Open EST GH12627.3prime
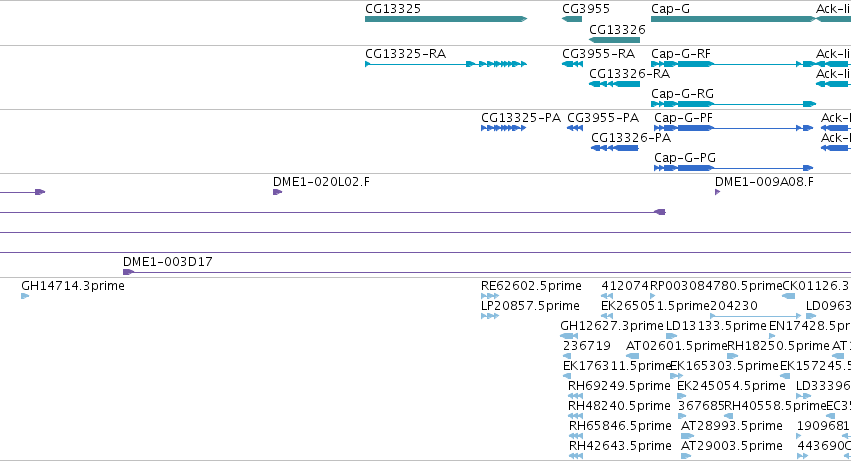The image size is (851, 461). tap(569, 336)
